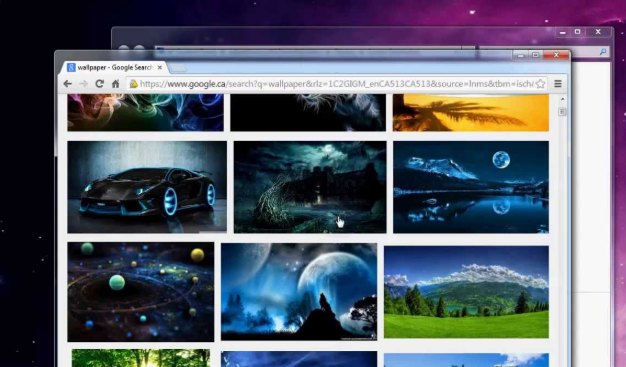Minimize the Chrome window
This screenshot has width=626, height=367.
[x=520, y=55]
